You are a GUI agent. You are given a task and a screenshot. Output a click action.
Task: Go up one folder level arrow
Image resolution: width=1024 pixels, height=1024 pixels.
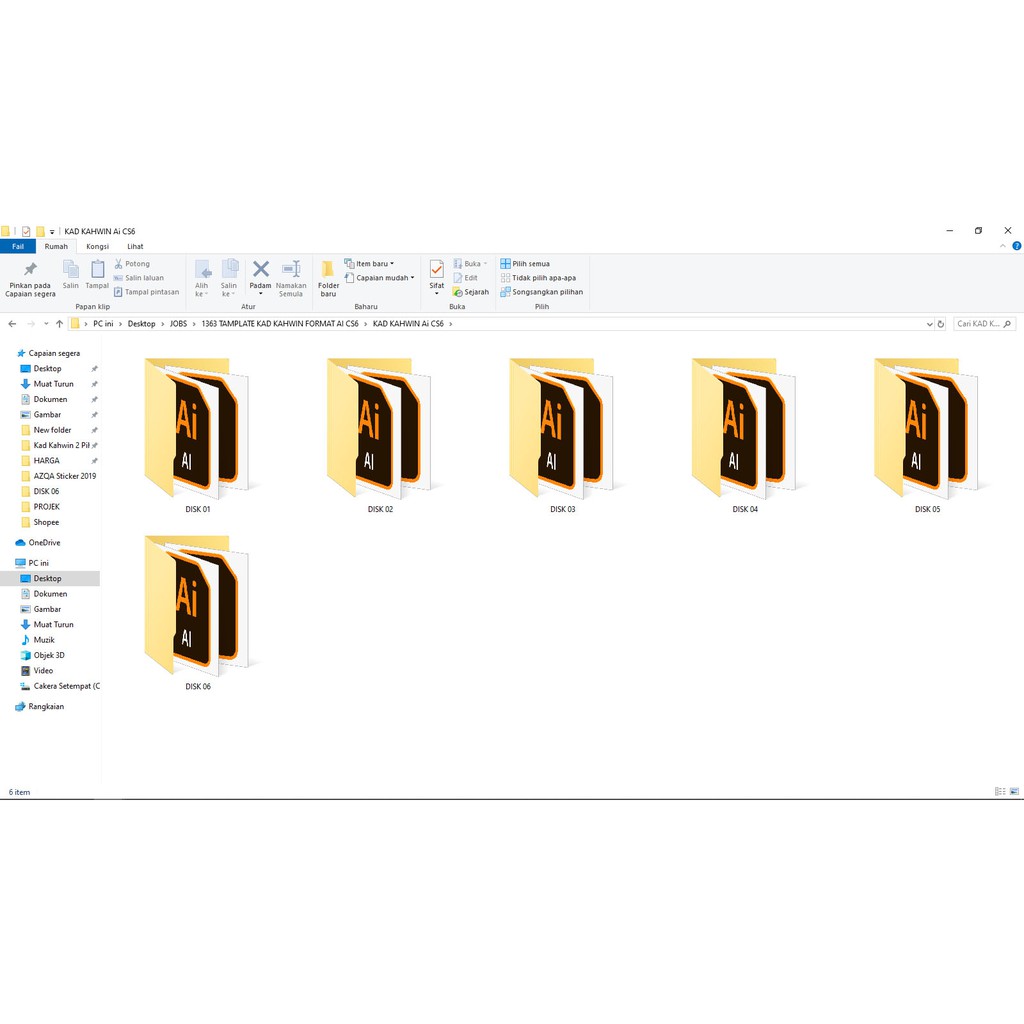(x=59, y=324)
